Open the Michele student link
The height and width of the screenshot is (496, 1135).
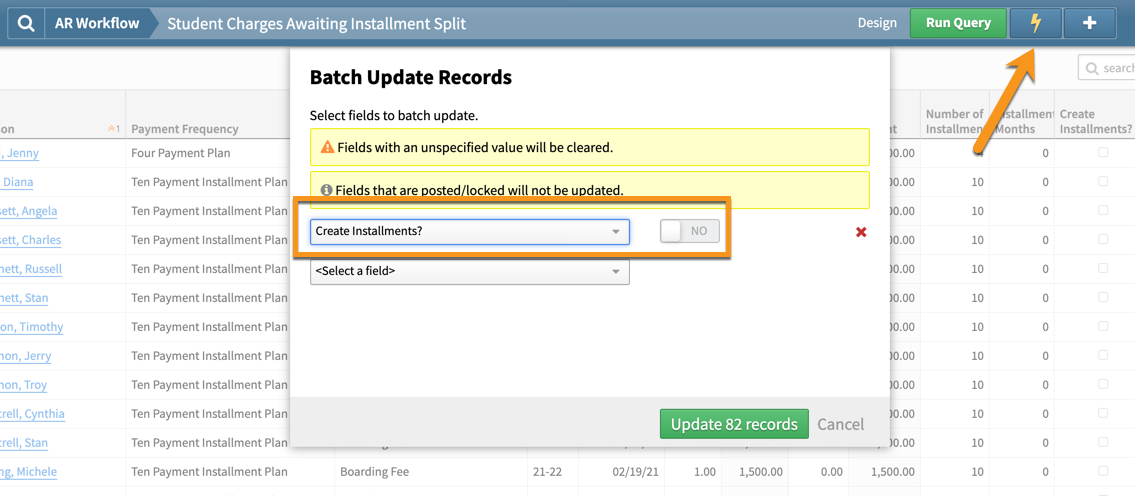(x=28, y=472)
